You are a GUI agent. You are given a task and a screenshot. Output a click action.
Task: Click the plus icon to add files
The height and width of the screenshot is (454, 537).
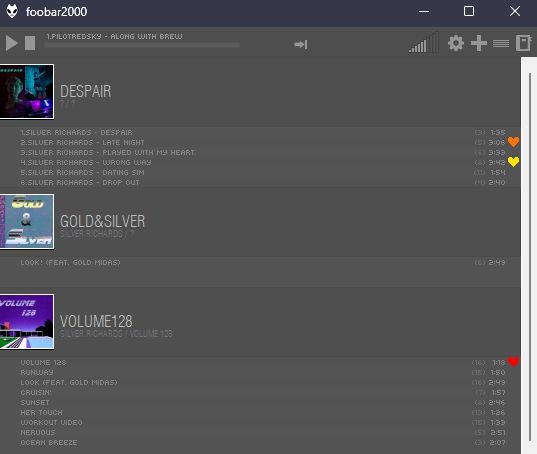[x=479, y=43]
